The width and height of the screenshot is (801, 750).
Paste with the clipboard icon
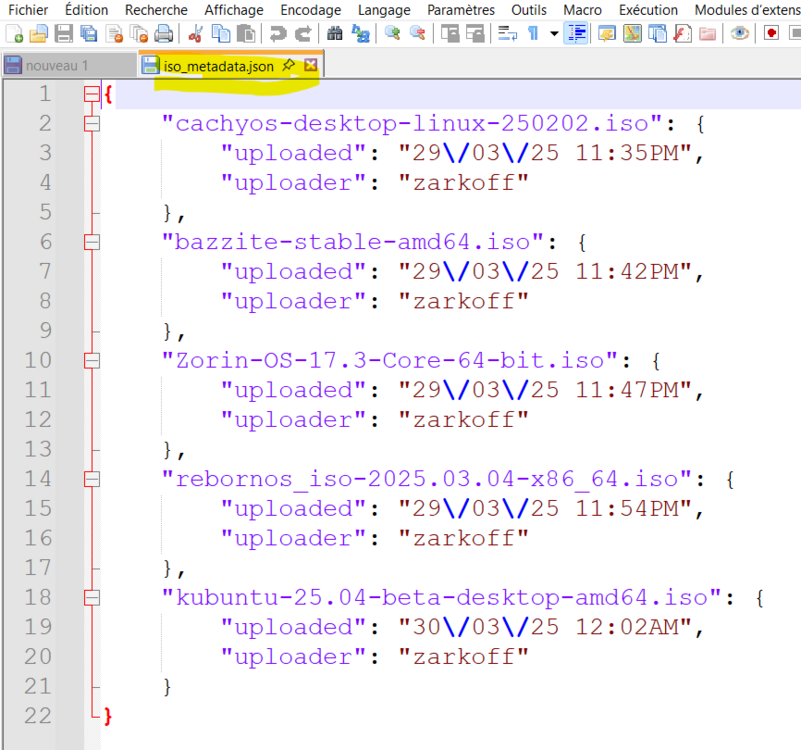(246, 34)
